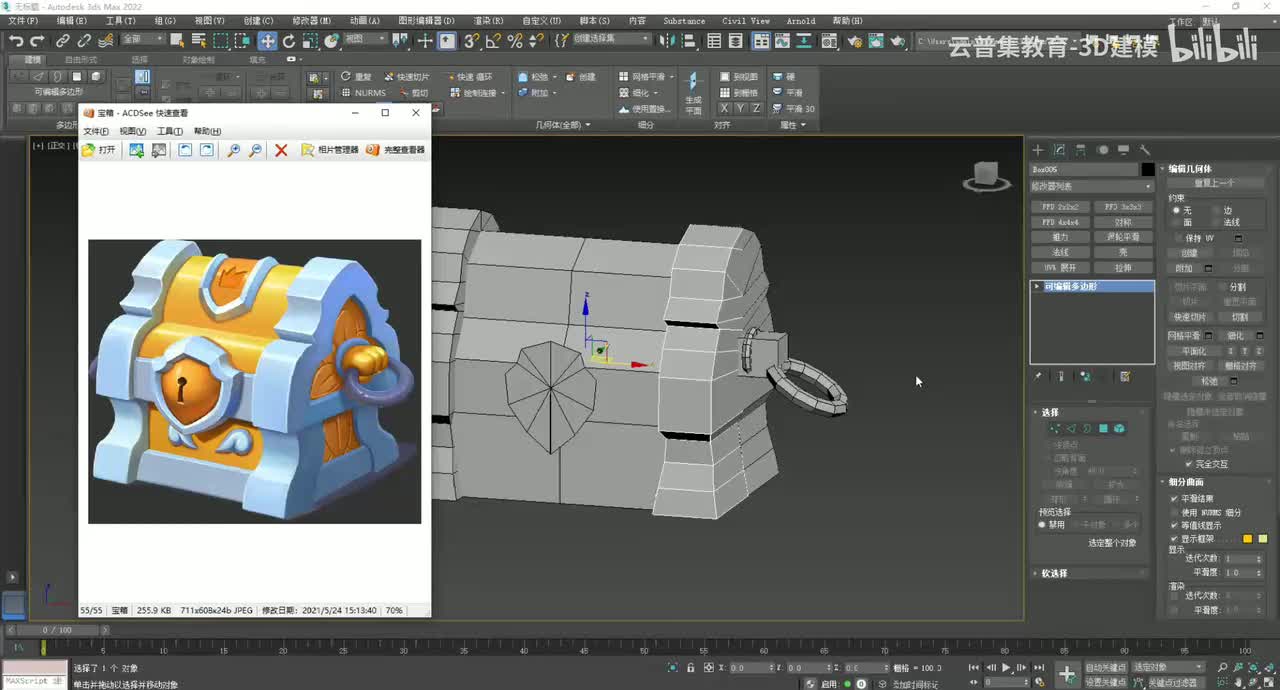This screenshot has width=1280, height=690.
Task: Click the 自动关键点 auto key button
Action: [x=1105, y=667]
